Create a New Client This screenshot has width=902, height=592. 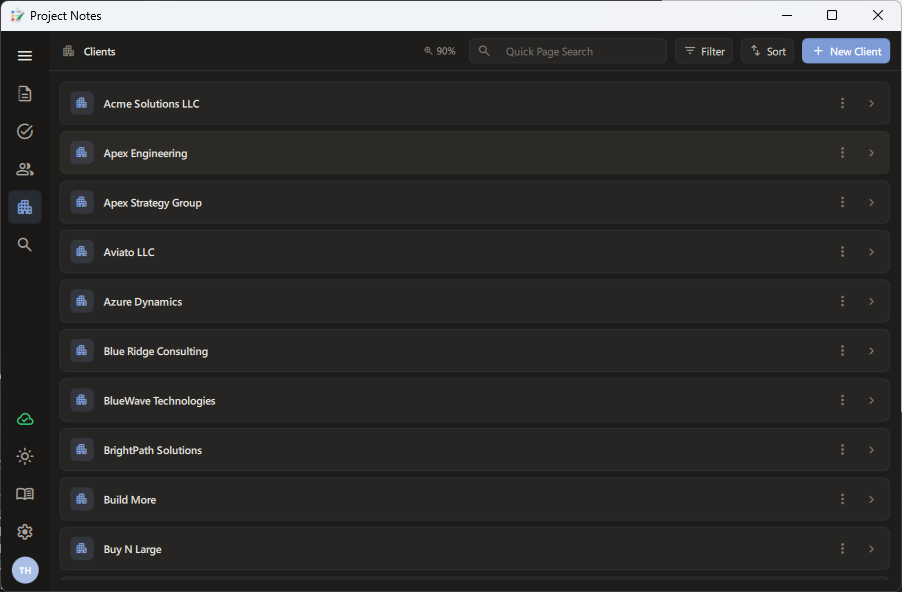tap(846, 51)
